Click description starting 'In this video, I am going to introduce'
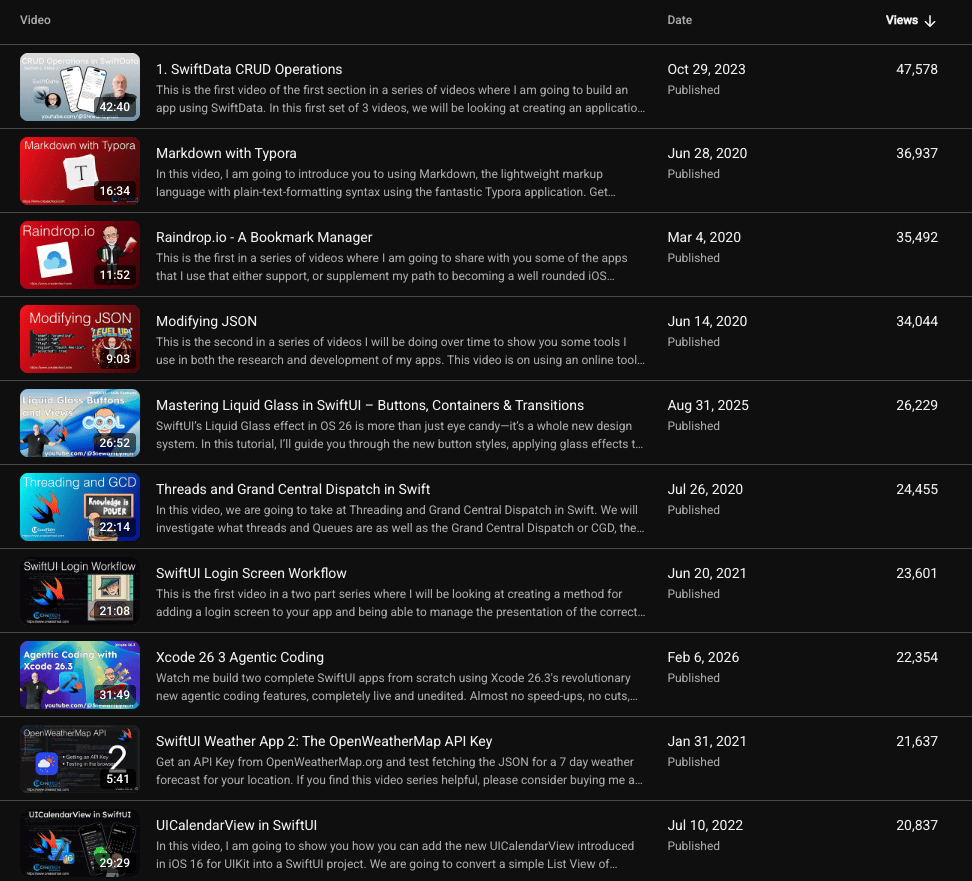The height and width of the screenshot is (881, 972). [x=386, y=183]
